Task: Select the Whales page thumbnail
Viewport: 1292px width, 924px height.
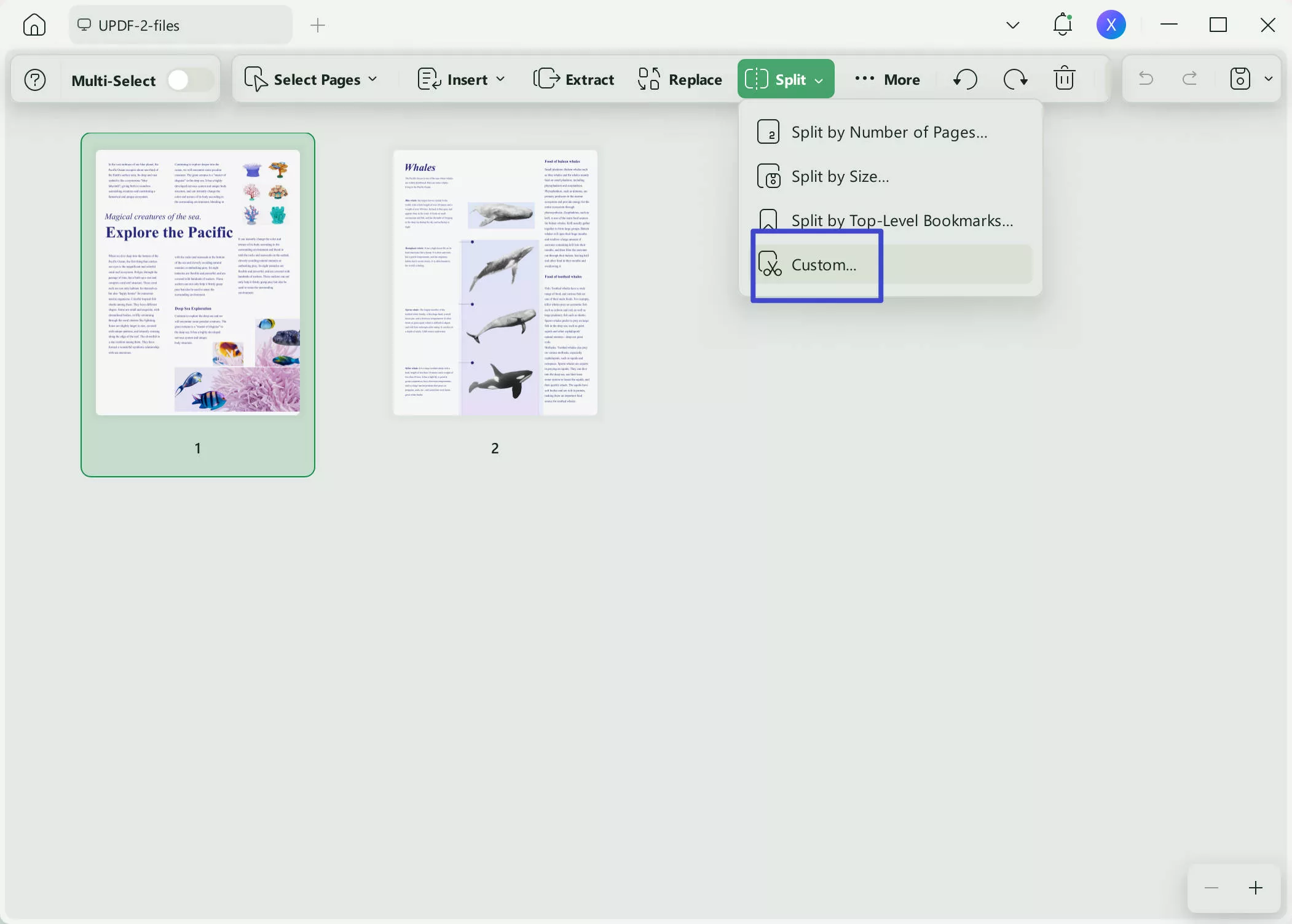Action: coord(495,283)
